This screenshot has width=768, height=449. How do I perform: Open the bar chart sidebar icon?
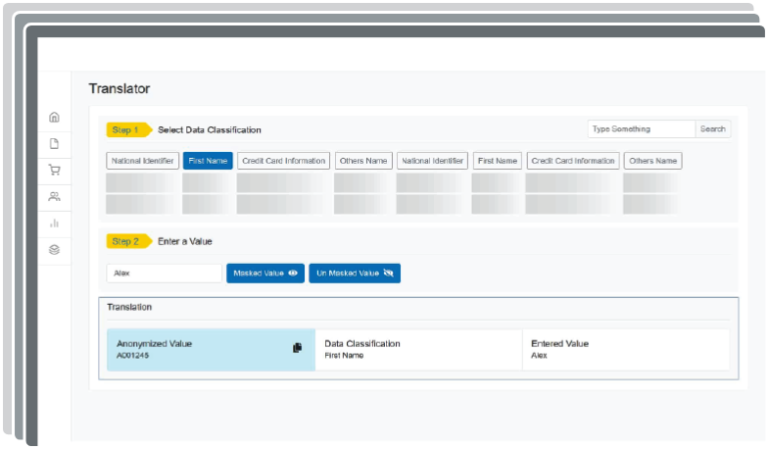point(54,223)
